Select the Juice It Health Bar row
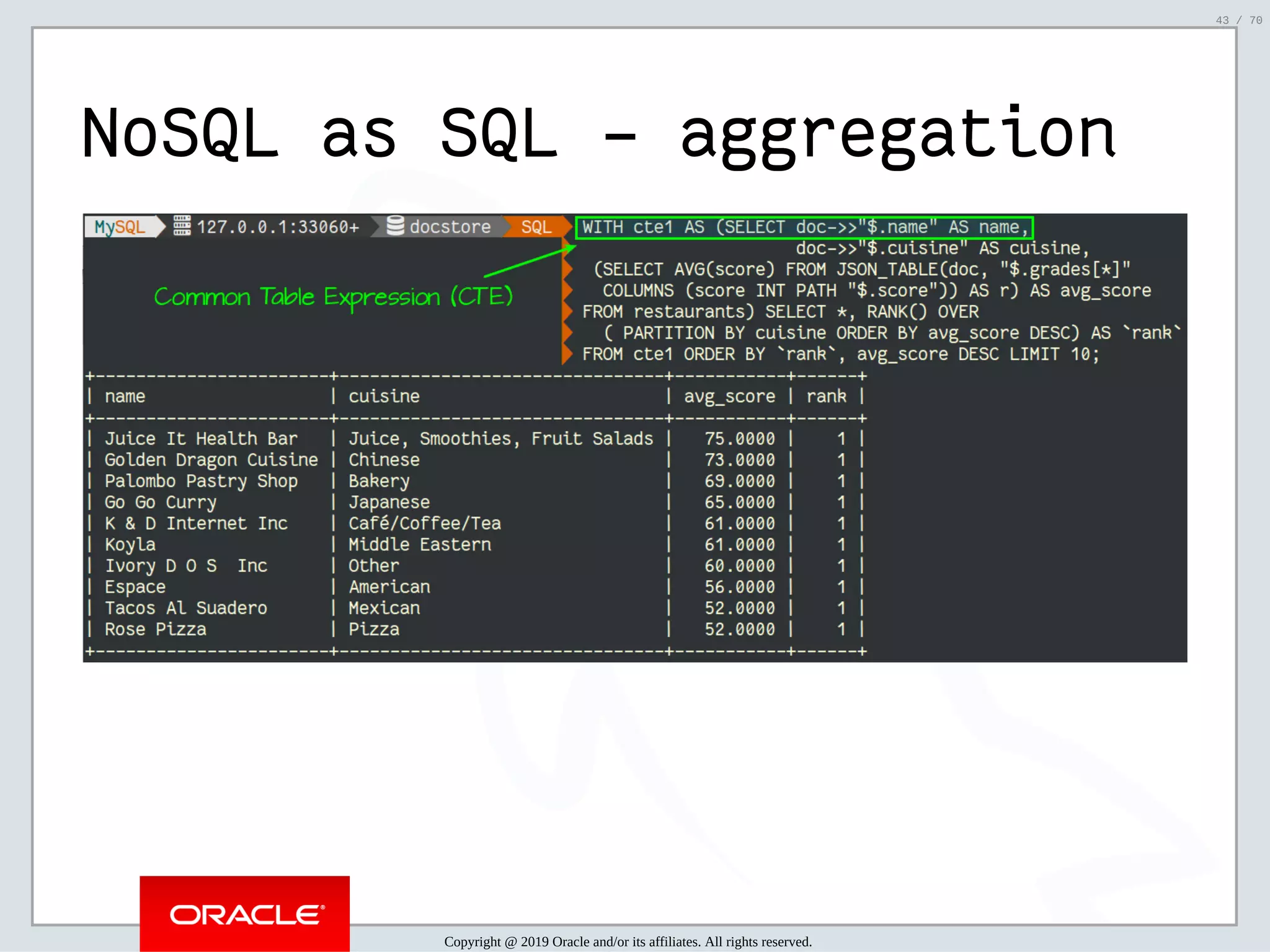The image size is (1270, 952). click(201, 439)
